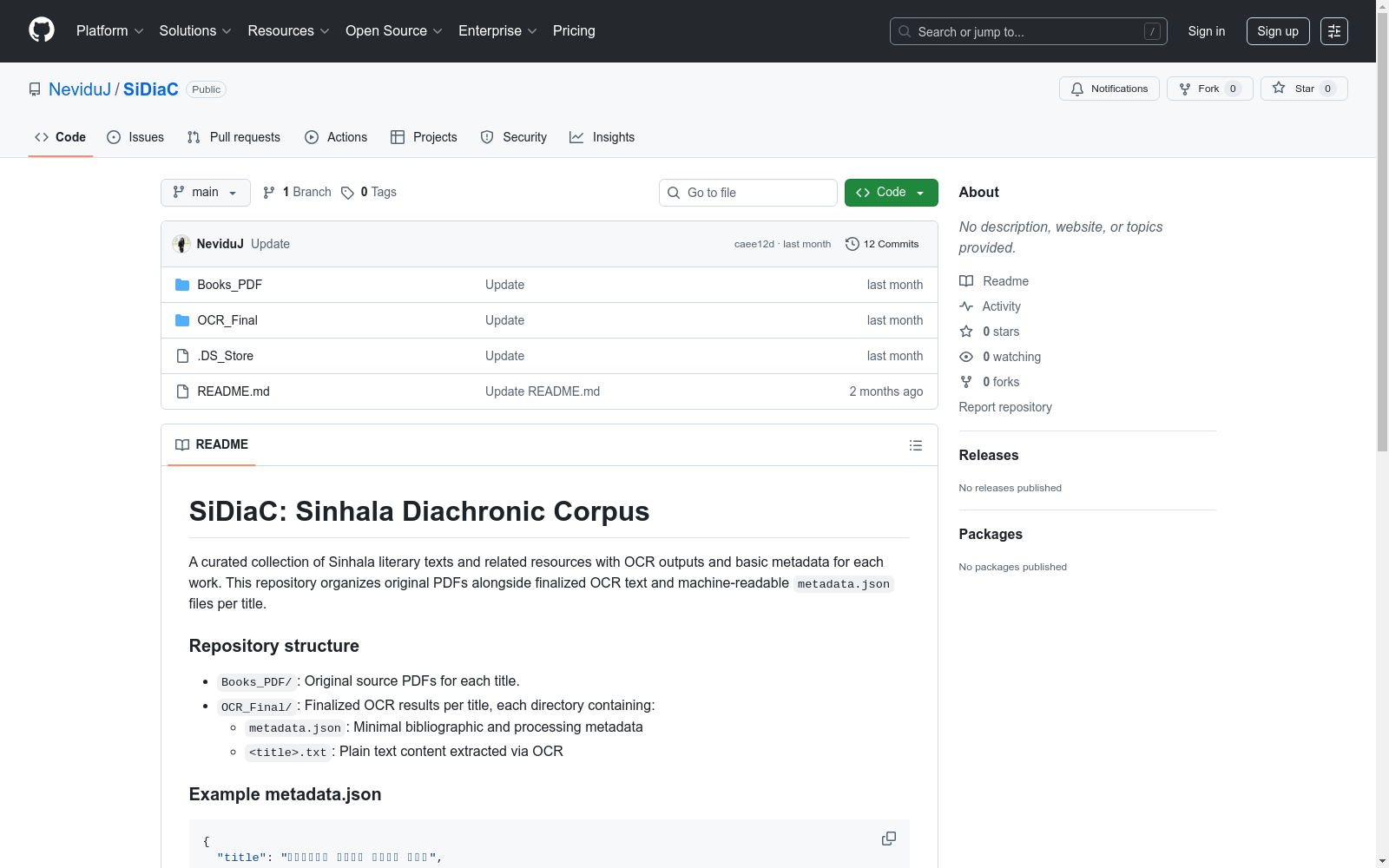Open the OCR_Final folder
Image resolution: width=1389 pixels, height=868 pixels.
[227, 320]
